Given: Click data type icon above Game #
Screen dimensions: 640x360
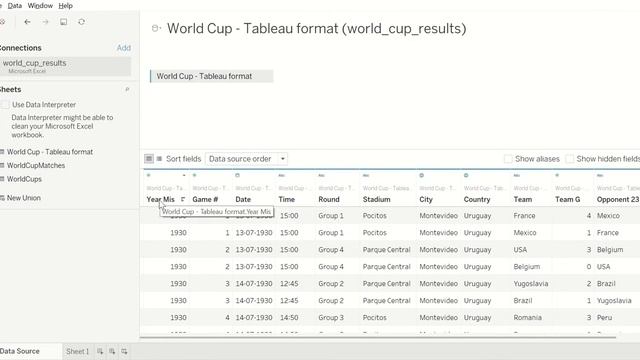Looking at the screenshot, I should click(x=195, y=175).
